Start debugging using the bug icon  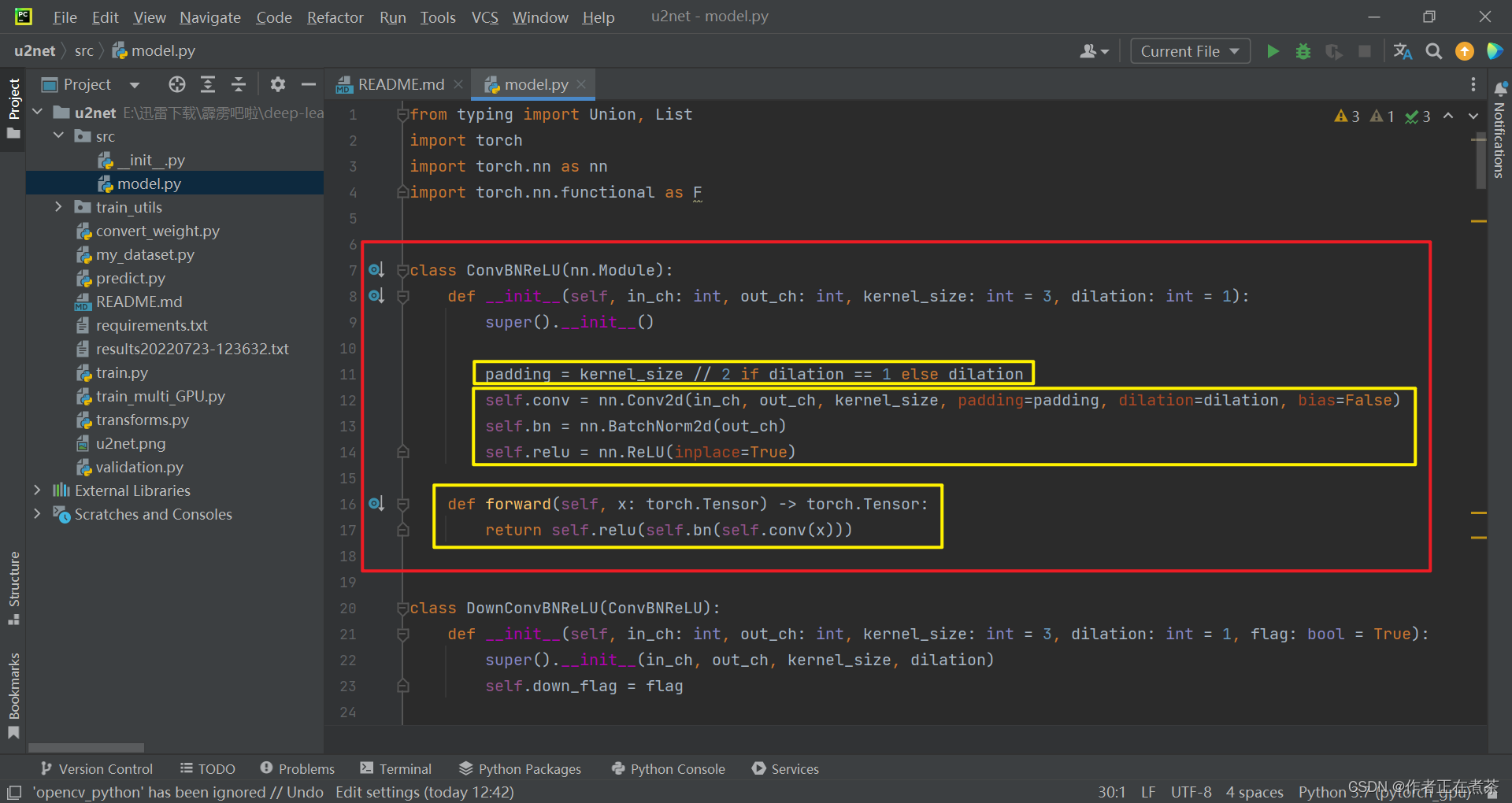[x=1303, y=50]
